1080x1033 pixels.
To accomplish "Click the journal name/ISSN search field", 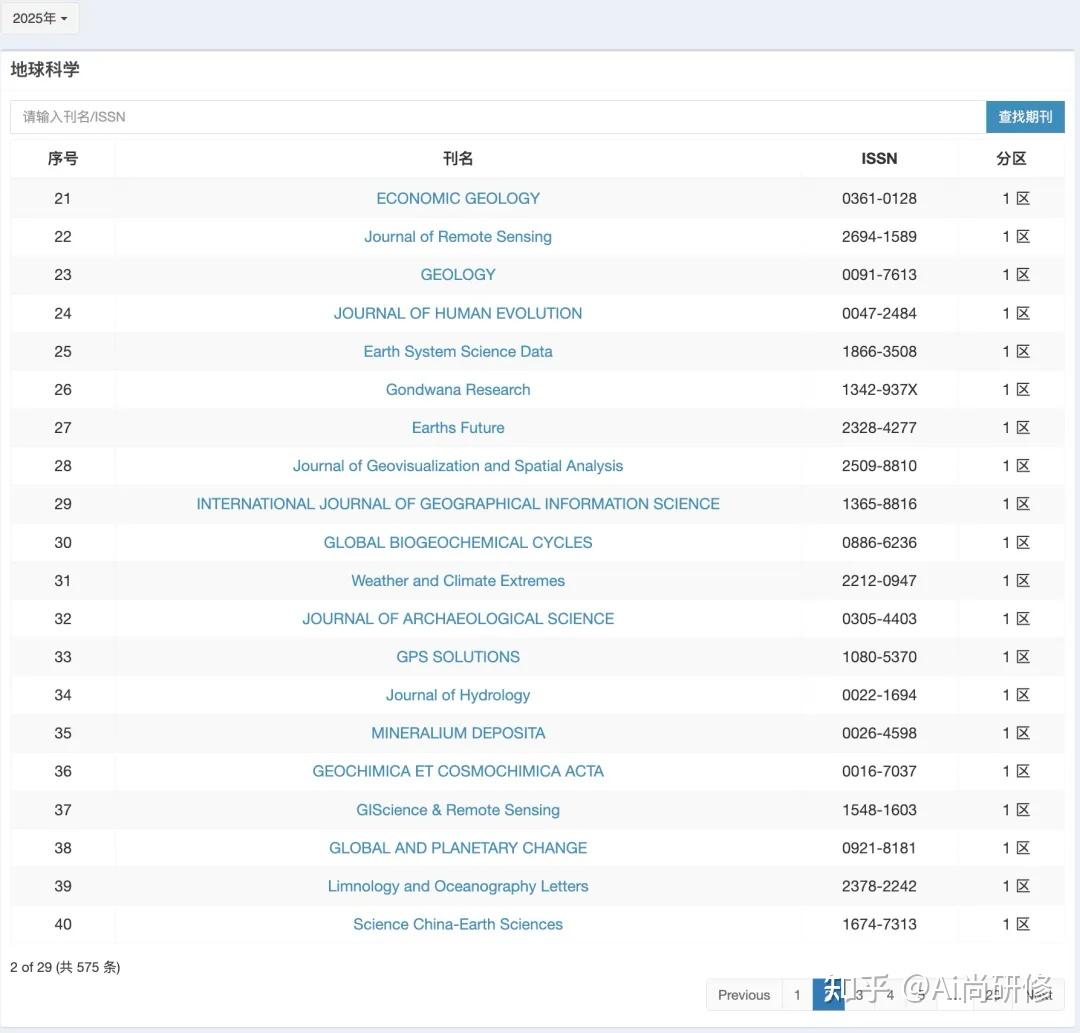I will (x=498, y=117).
